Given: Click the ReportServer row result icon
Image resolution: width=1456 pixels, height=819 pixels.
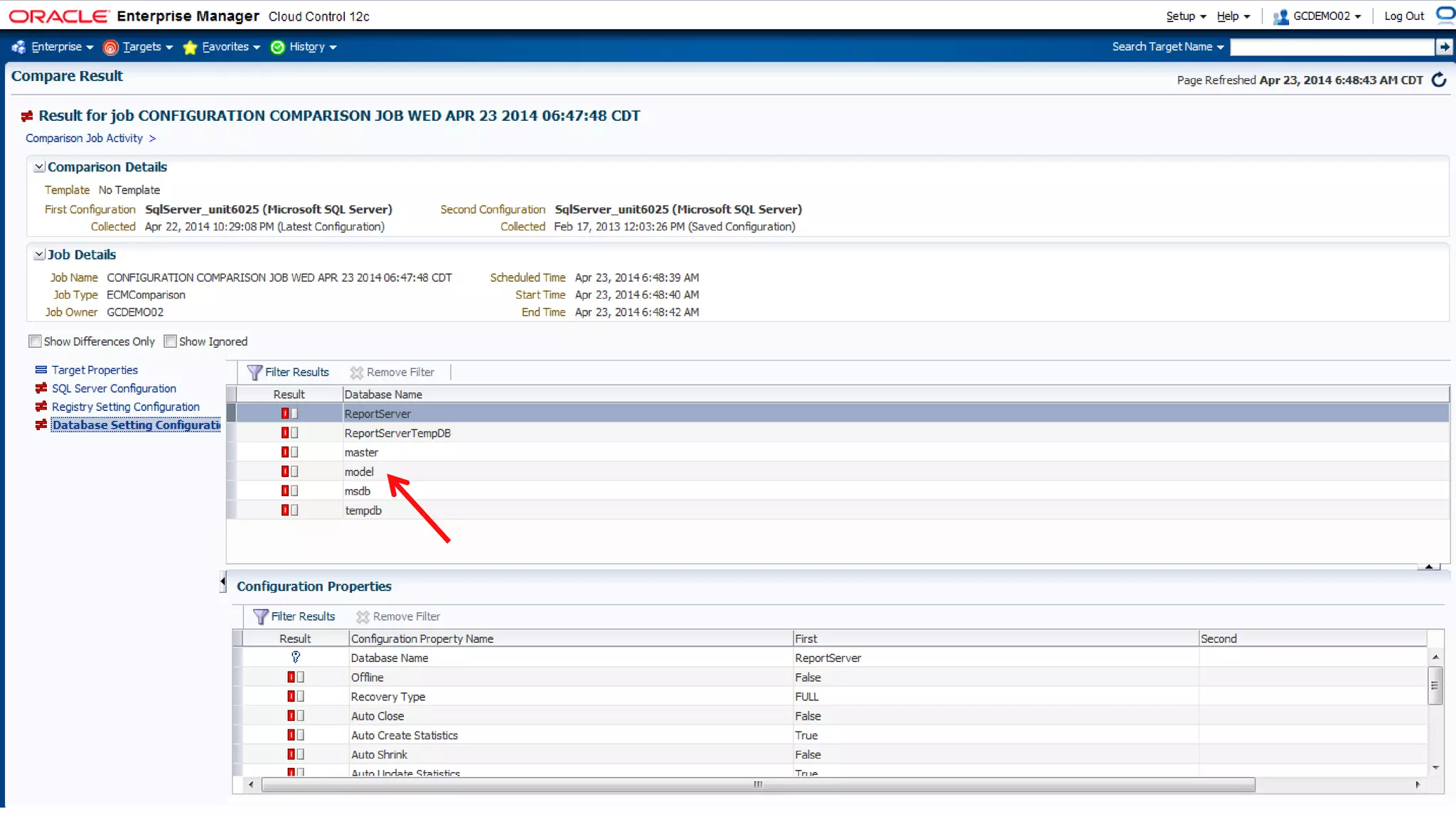Looking at the screenshot, I should tap(289, 414).
